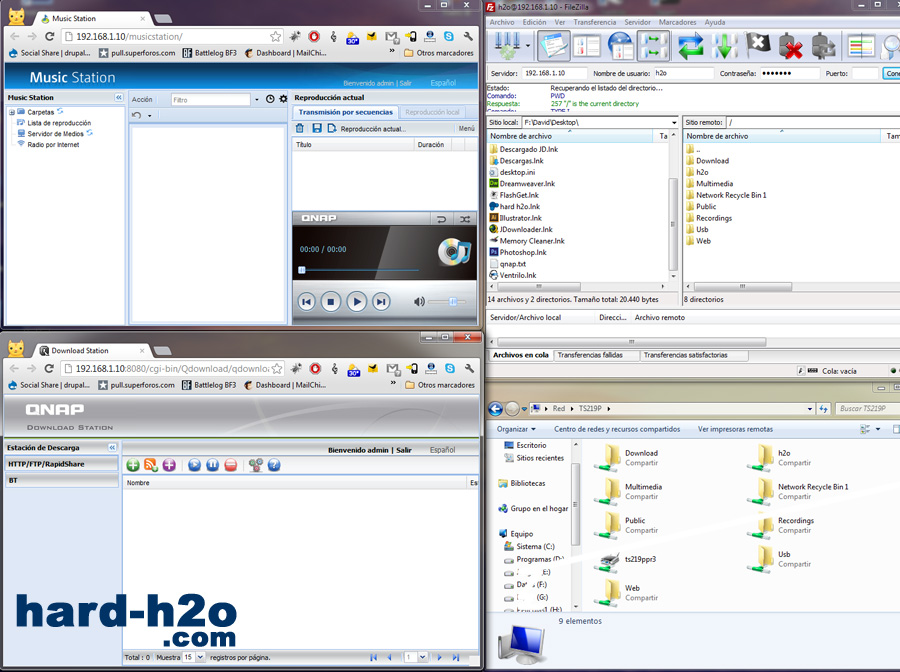This screenshot has width=900, height=672.
Task: Click the clock icon next to filter
Action: pos(270,99)
